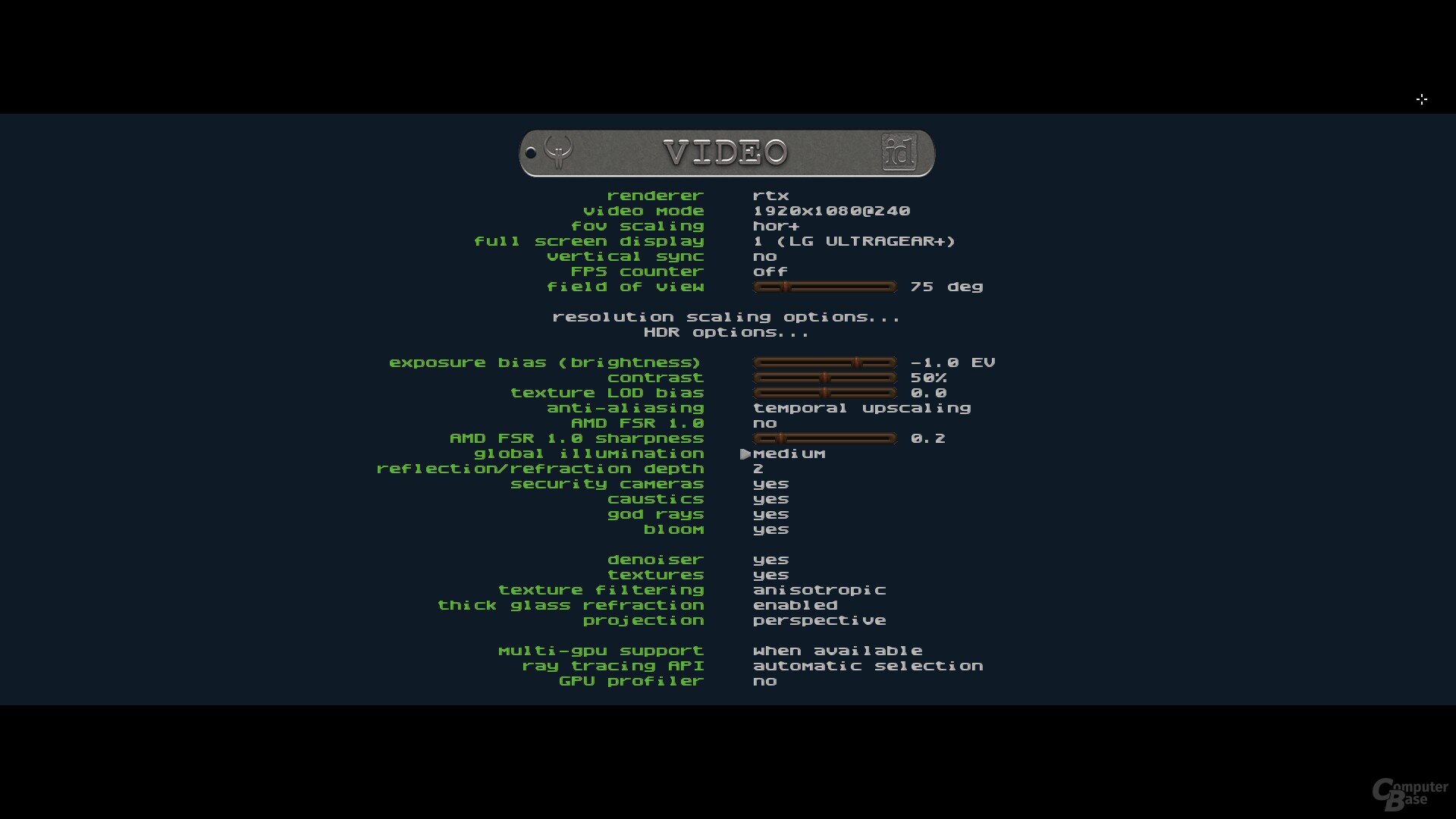Change the video mode 1920x1080@240 value
This screenshot has width=1456, height=819.
(831, 211)
